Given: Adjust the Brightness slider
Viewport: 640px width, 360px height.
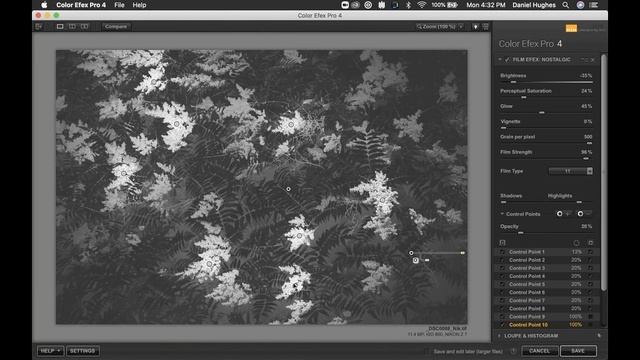Looking at the screenshot, I should 513,82.
